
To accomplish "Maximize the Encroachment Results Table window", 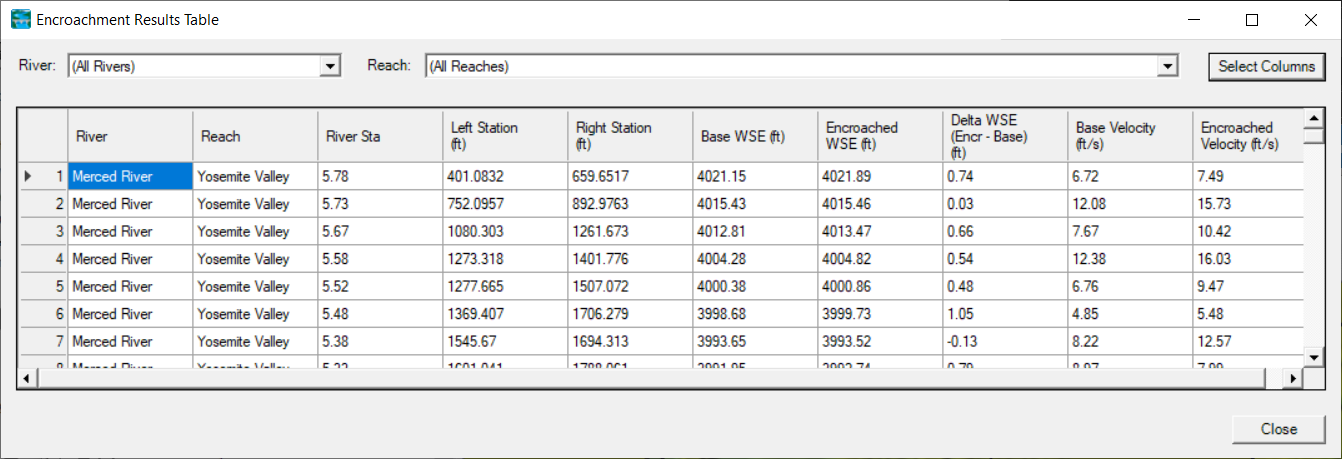I will [1252, 19].
